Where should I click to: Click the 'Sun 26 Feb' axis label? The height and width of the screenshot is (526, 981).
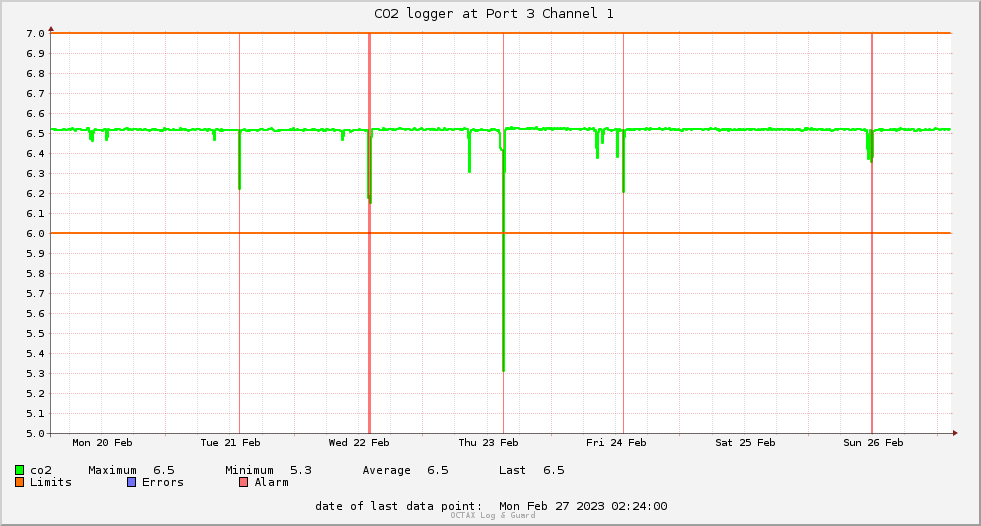[873, 442]
